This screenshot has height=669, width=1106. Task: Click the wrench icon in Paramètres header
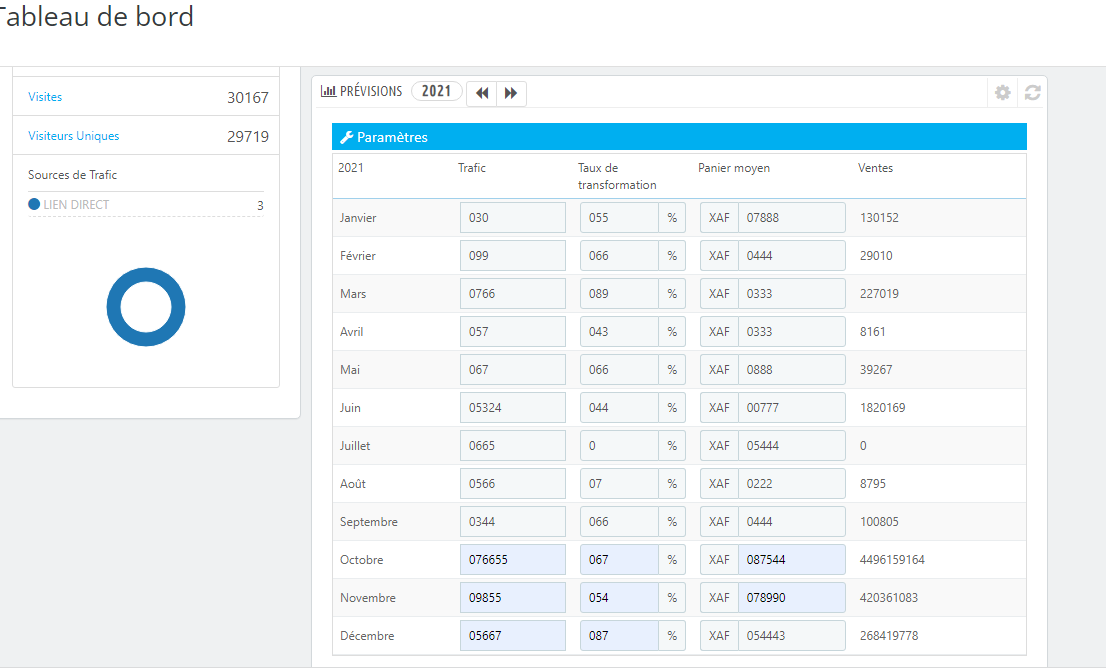coord(346,138)
